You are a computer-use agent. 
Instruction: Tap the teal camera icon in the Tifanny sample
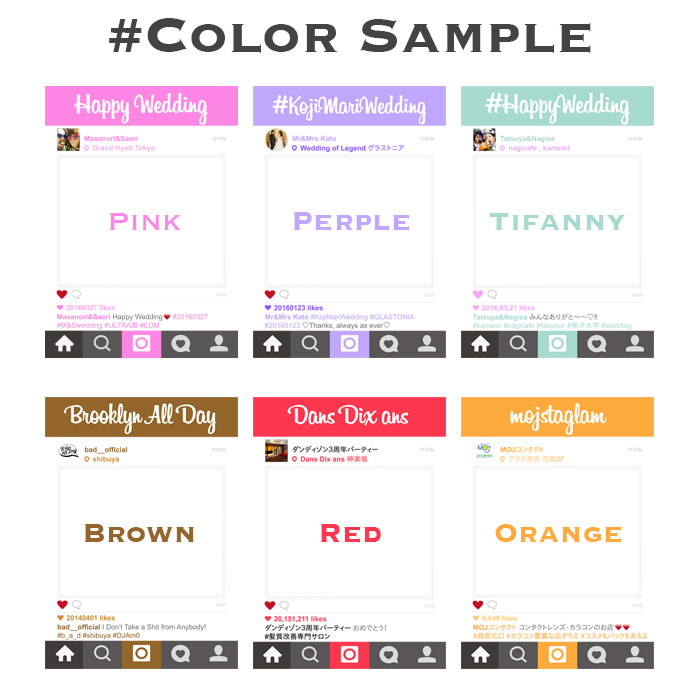557,344
